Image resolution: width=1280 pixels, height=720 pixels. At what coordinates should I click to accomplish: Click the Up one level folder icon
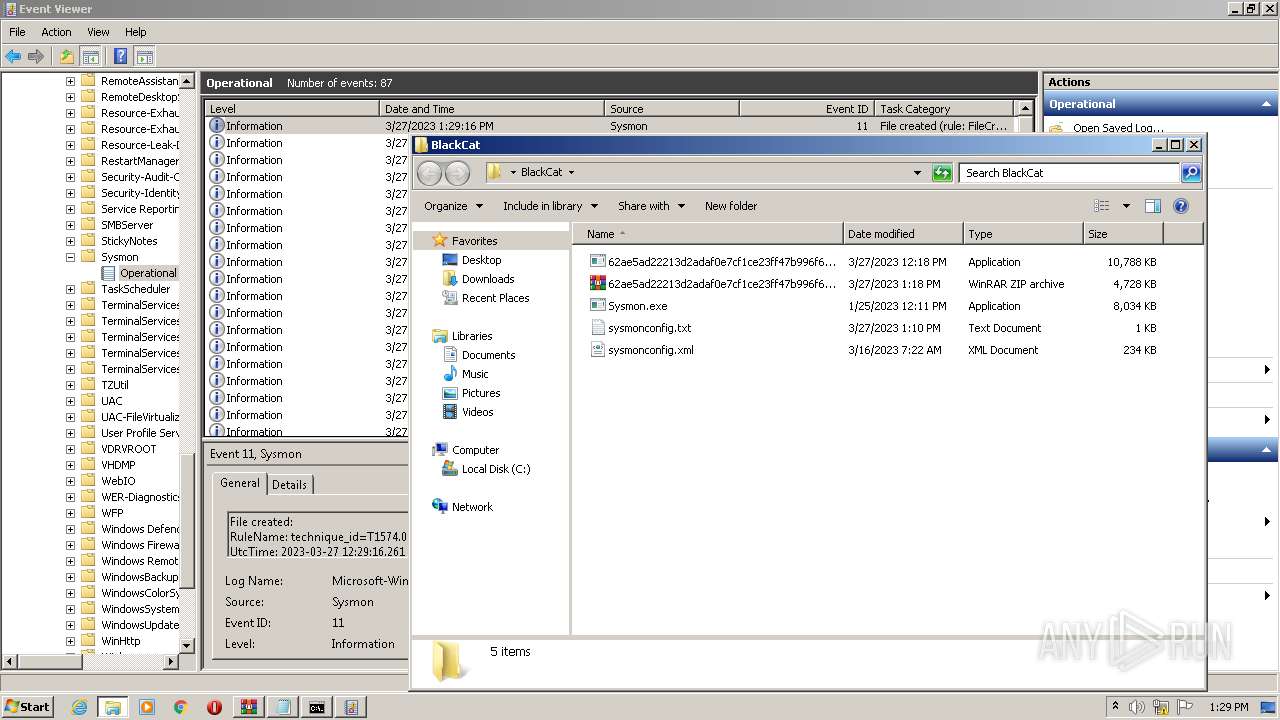point(67,57)
